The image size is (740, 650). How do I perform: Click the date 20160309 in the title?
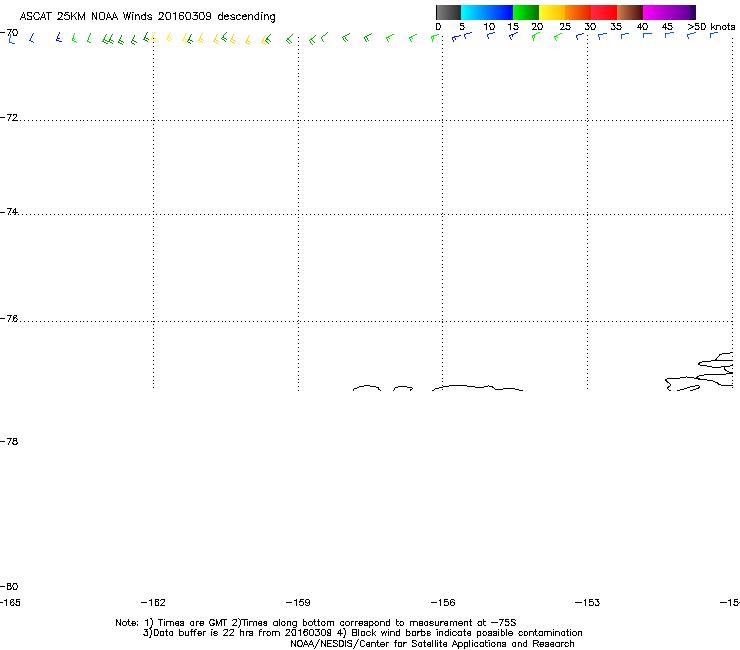tap(185, 16)
